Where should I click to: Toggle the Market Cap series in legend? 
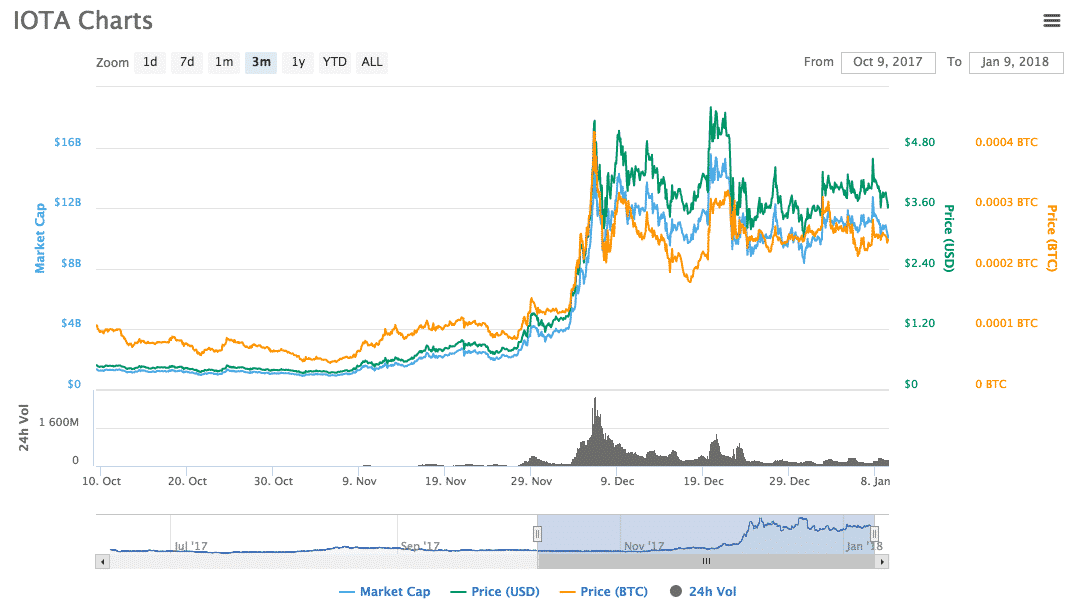[385, 592]
